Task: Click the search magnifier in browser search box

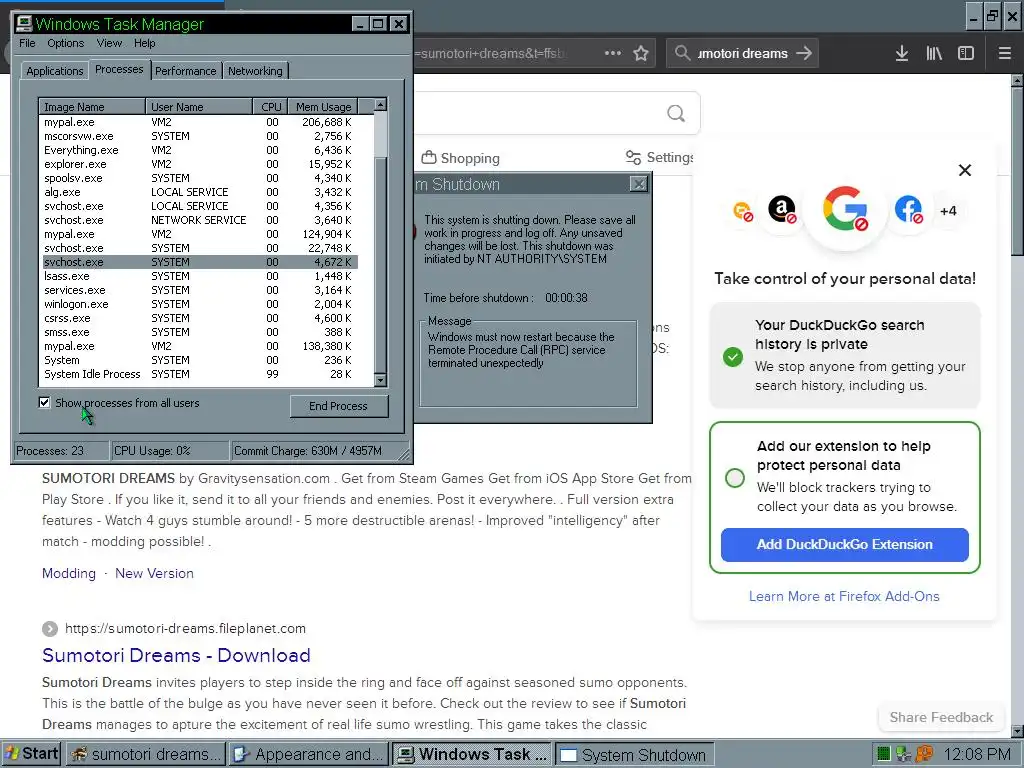Action: click(x=682, y=53)
